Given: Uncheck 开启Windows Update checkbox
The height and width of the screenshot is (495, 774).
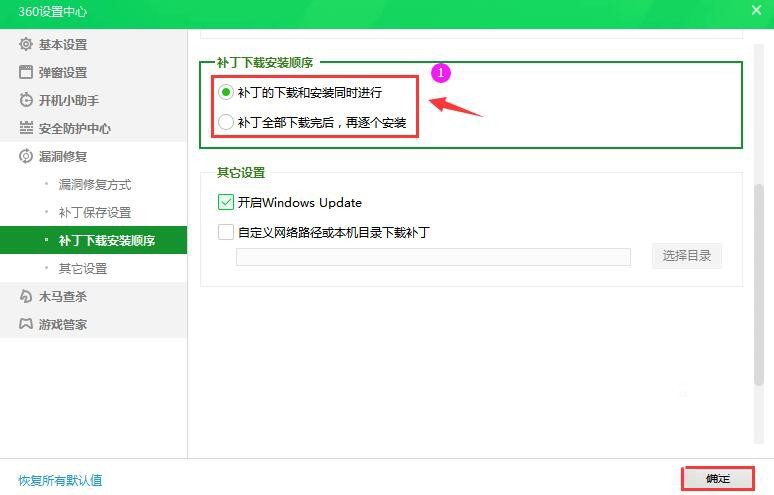Looking at the screenshot, I should coord(225,202).
